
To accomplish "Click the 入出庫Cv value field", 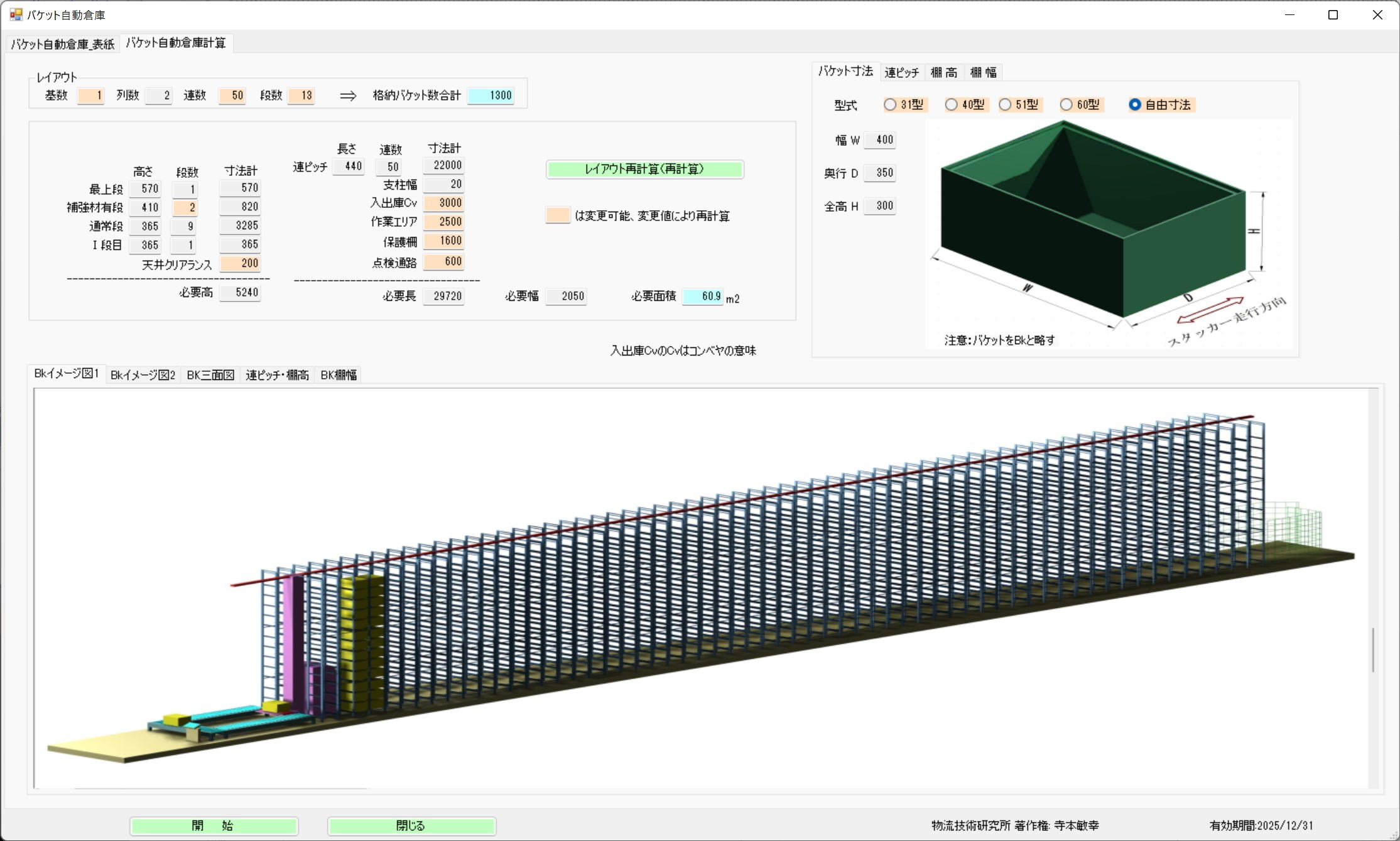I will (x=444, y=203).
